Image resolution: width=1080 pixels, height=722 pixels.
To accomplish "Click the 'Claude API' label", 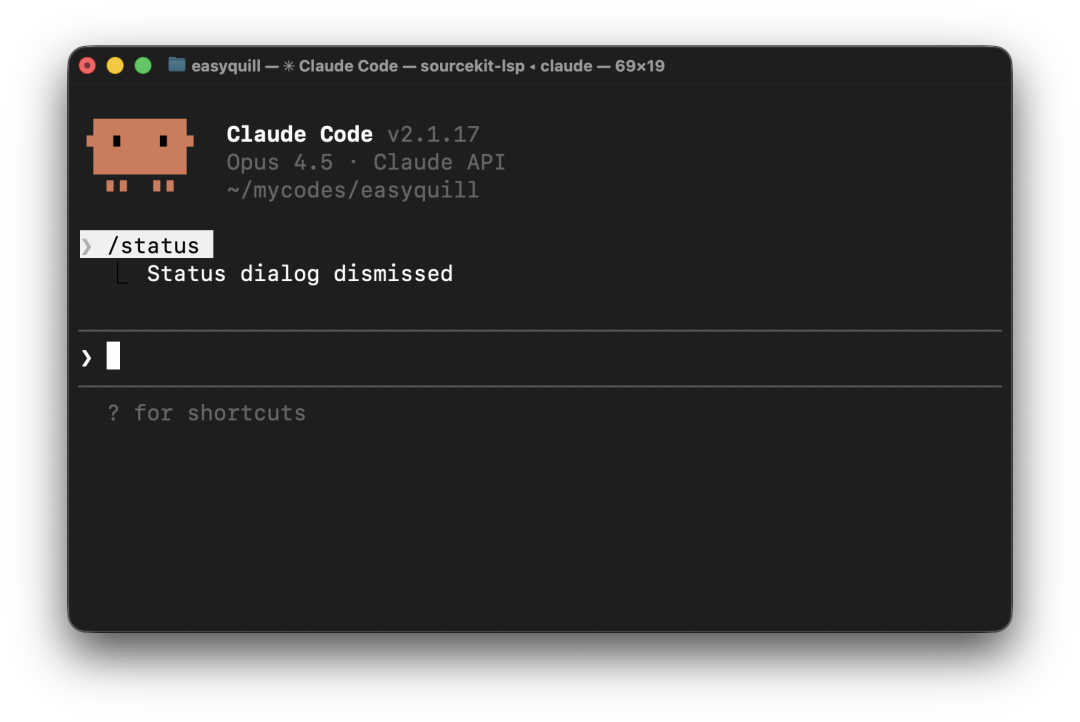I will point(439,162).
